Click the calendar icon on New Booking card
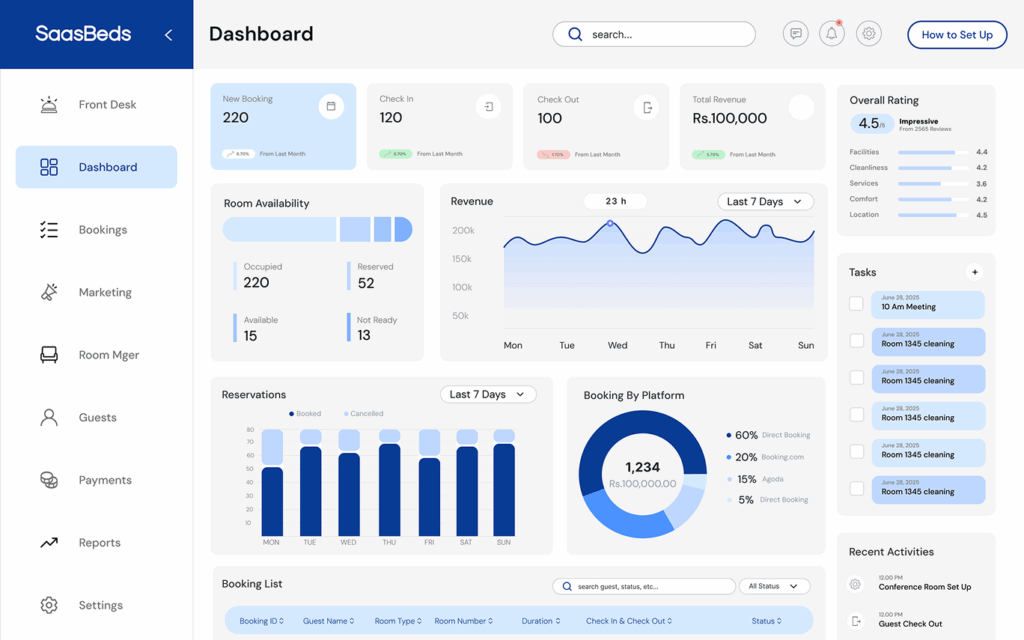 click(x=331, y=107)
